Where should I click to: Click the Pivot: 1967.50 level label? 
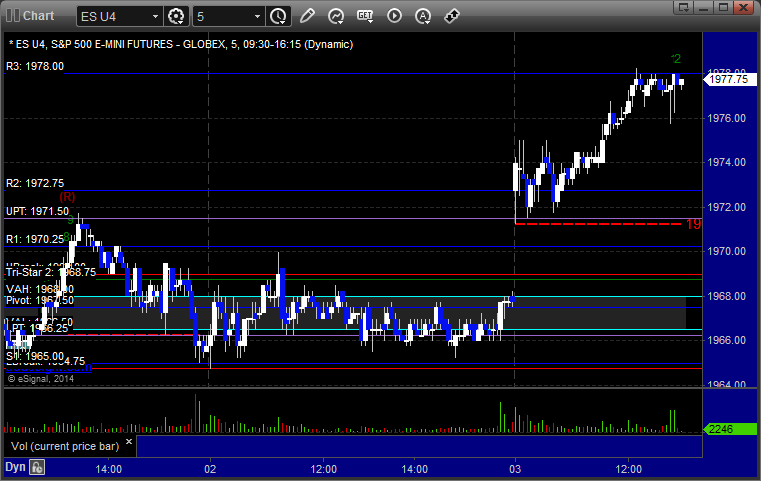[x=40, y=300]
